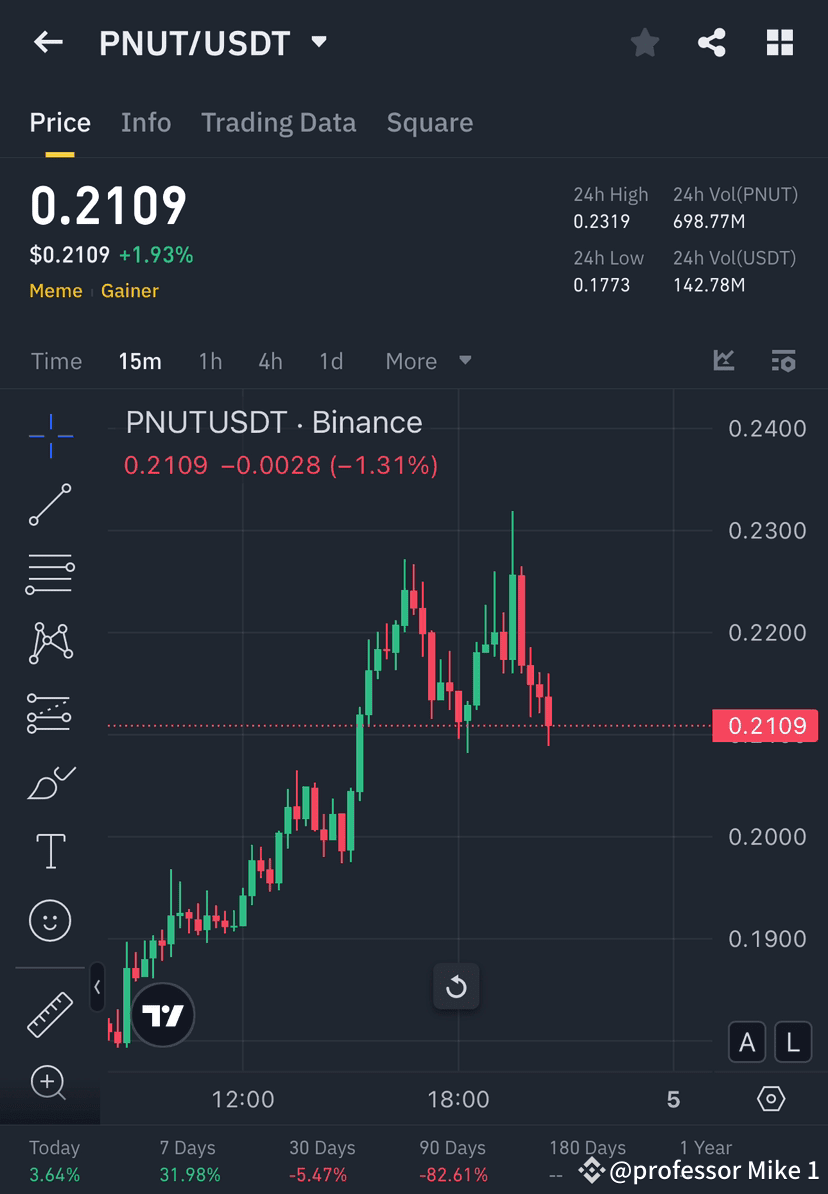Open the chart indicators panel icon

[784, 361]
